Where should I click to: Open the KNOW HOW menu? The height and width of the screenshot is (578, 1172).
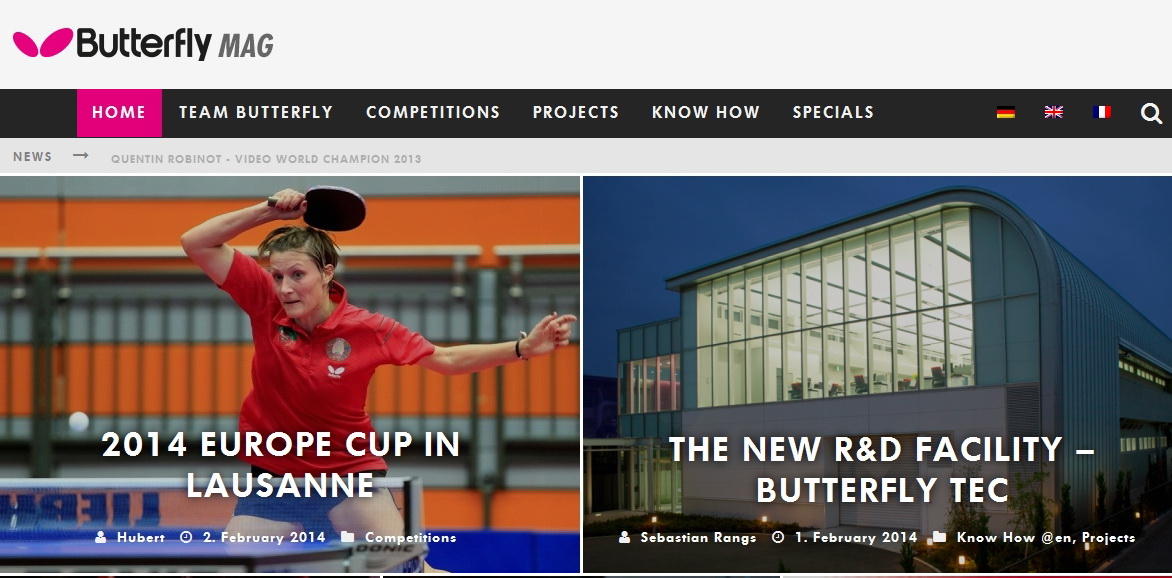pos(706,113)
